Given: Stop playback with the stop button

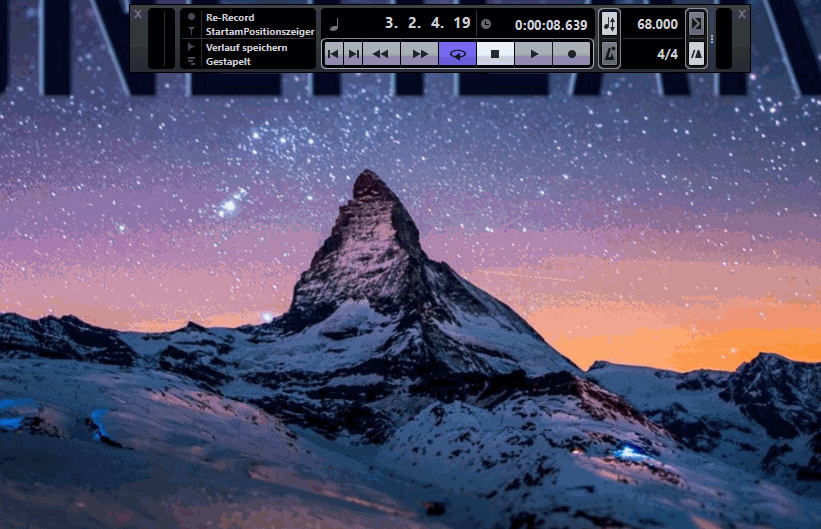Looking at the screenshot, I should tap(495, 54).
